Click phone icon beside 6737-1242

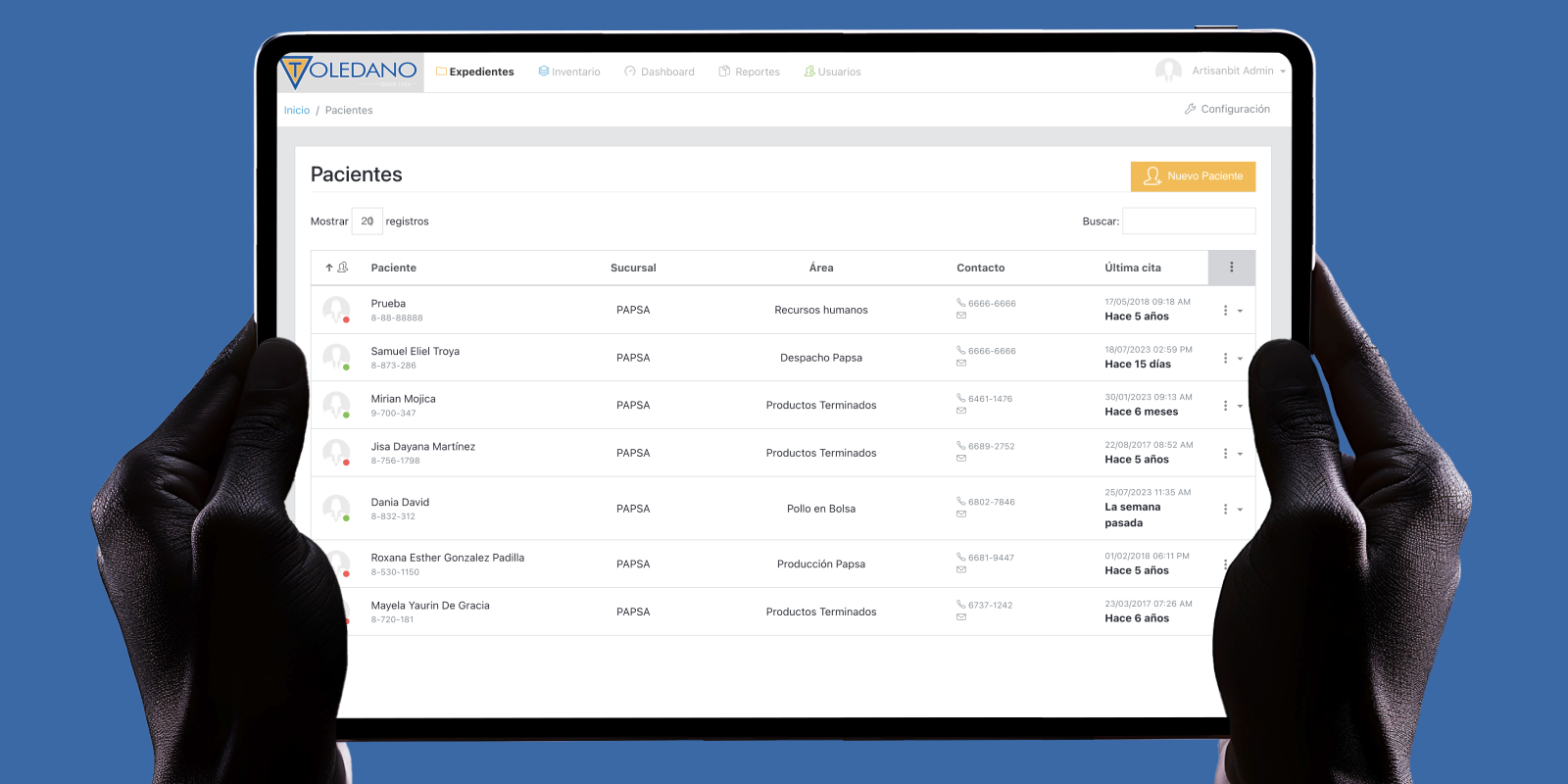[961, 605]
